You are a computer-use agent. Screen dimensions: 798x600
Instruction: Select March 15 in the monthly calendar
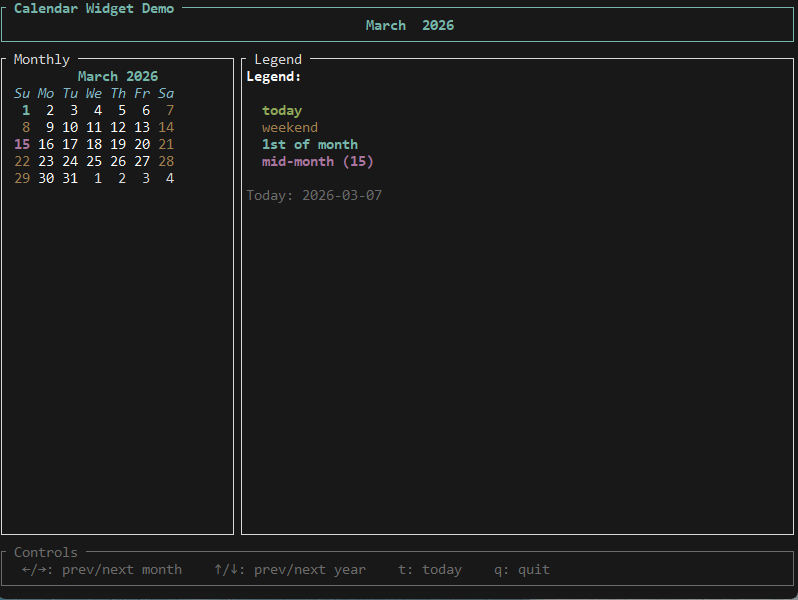pyautogui.click(x=22, y=144)
